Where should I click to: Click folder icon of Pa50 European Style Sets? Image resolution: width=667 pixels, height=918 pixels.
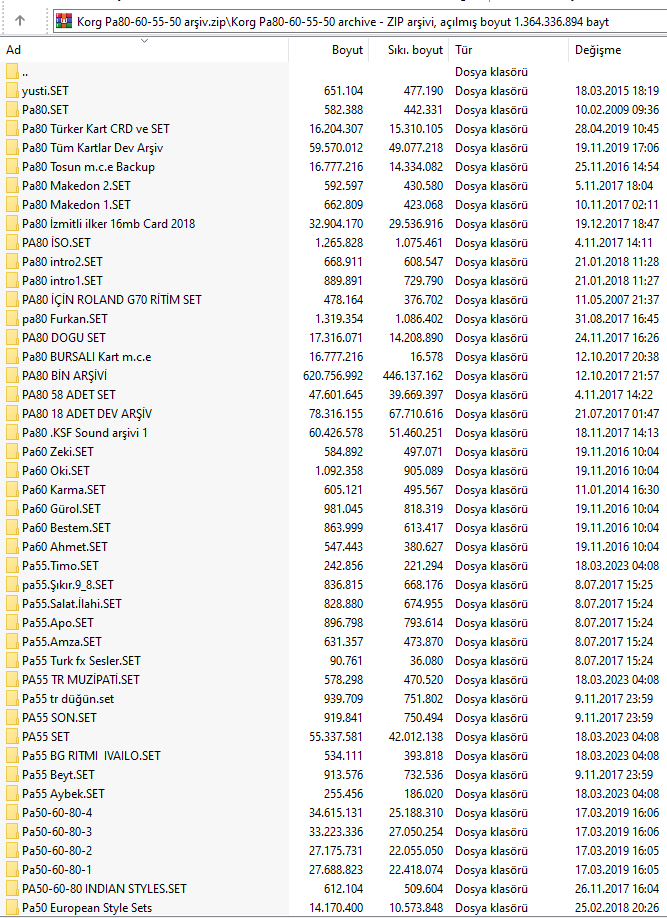[x=12, y=908]
